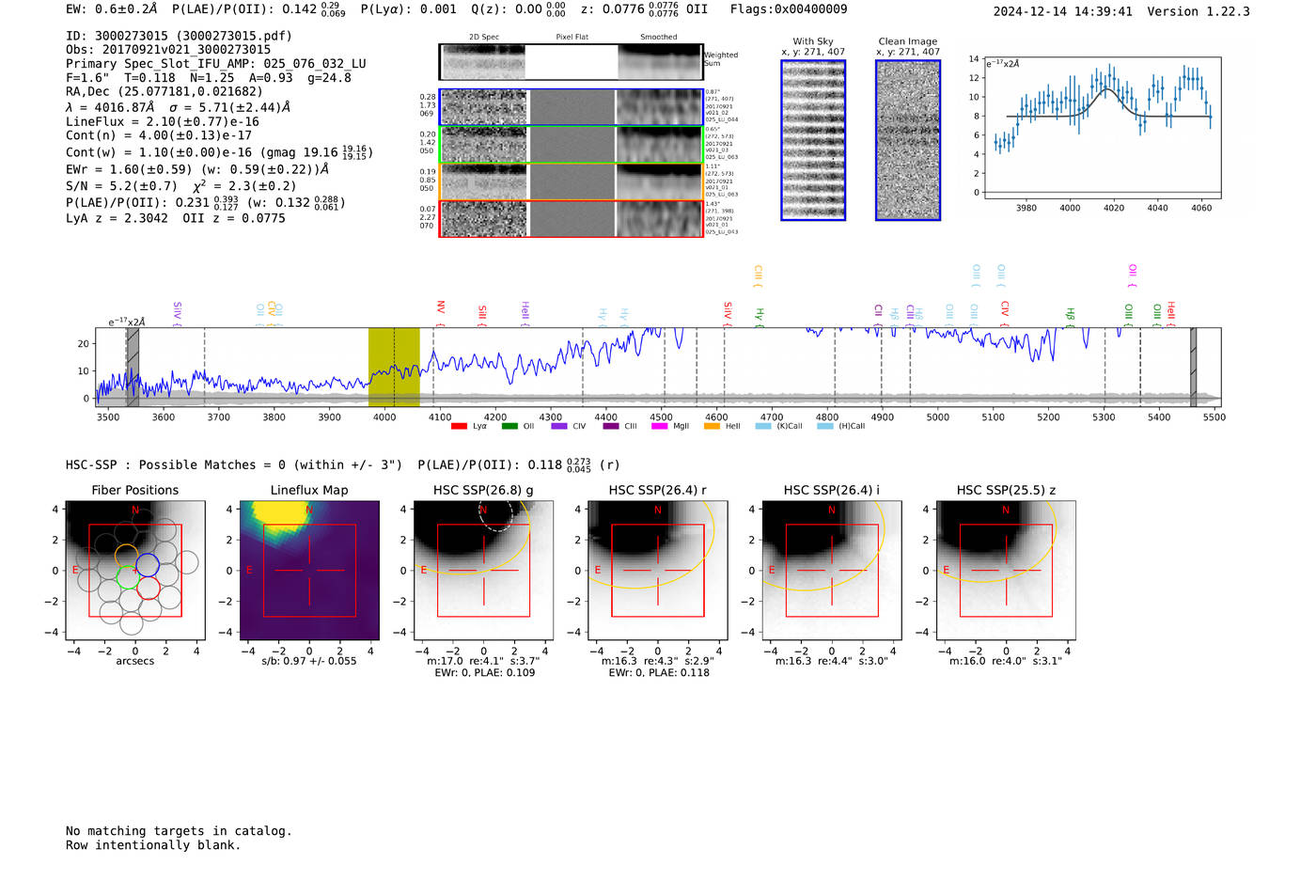Open the Gaussian line fit plot

pyautogui.click(x=1102, y=129)
